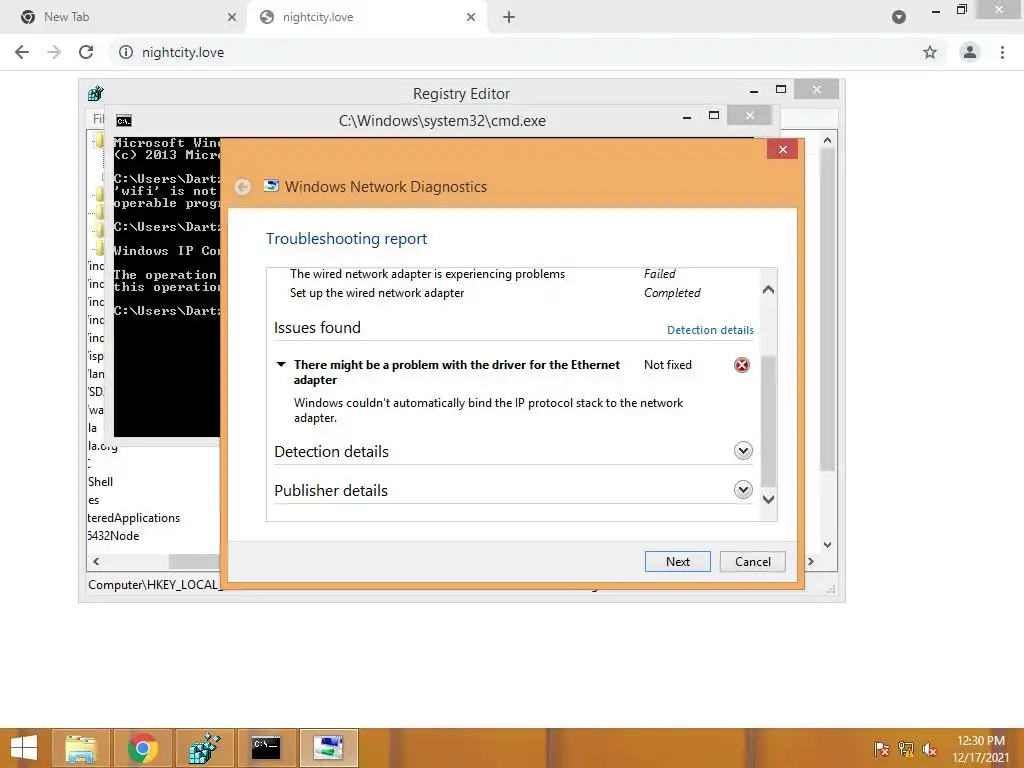1024x768 pixels.
Task: Close the nightcity.love browser tab
Action: 471,18
